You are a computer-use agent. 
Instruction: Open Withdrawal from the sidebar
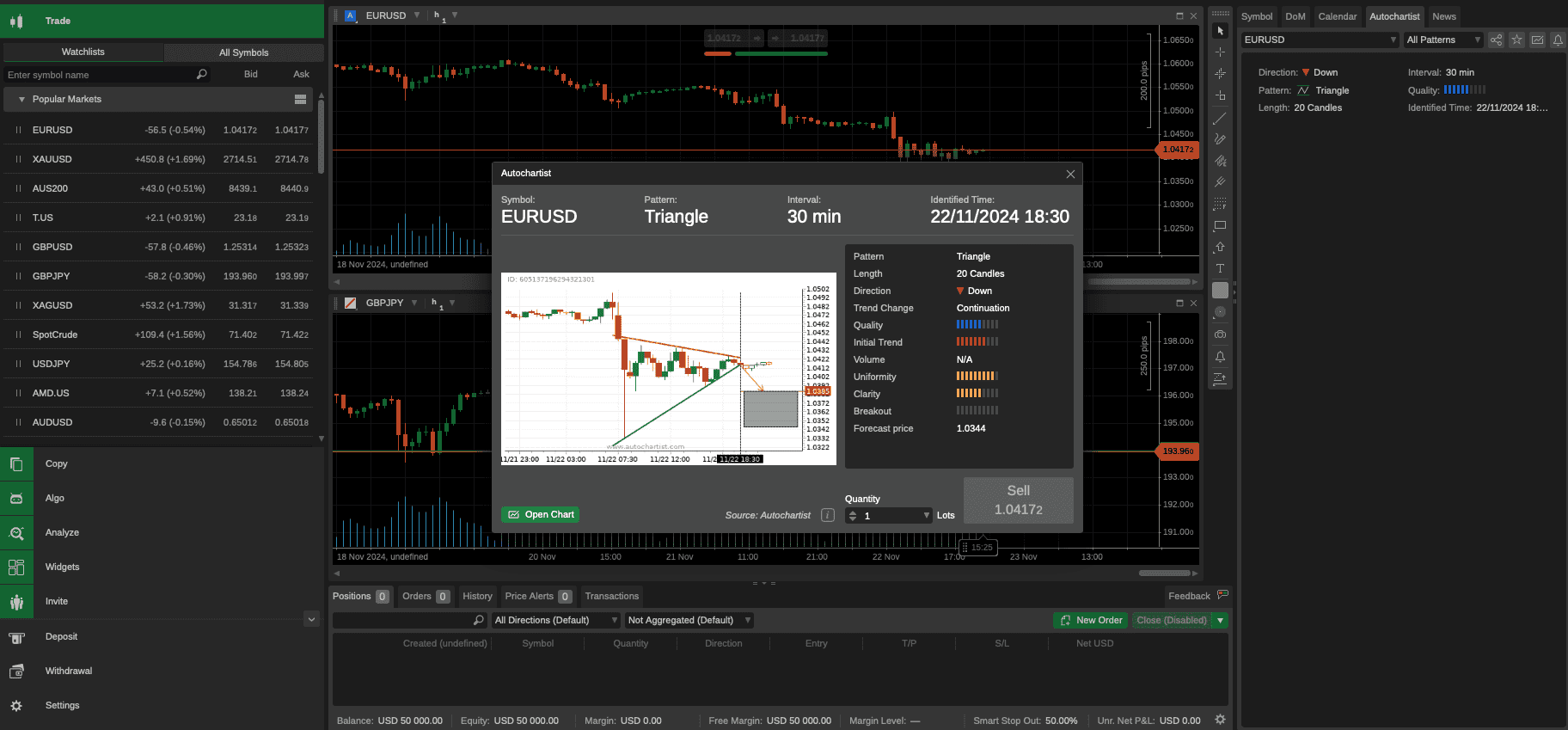(x=162, y=672)
